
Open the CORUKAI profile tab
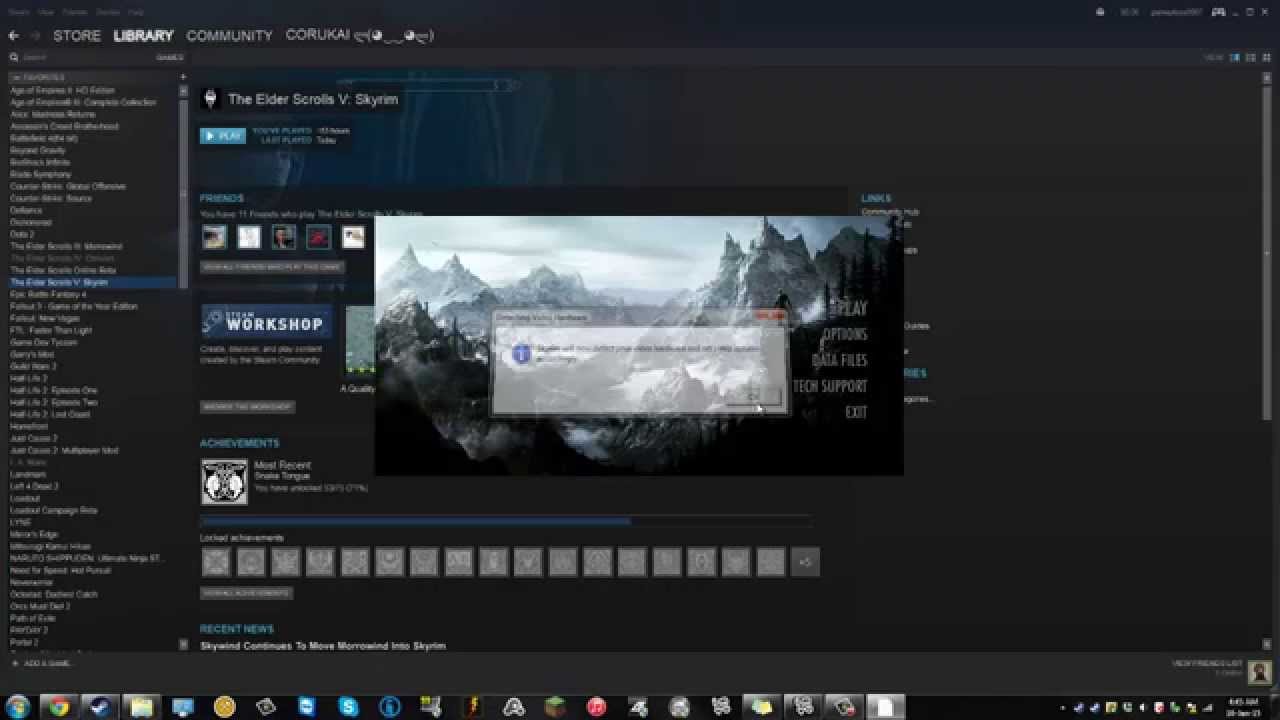pyautogui.click(x=359, y=35)
